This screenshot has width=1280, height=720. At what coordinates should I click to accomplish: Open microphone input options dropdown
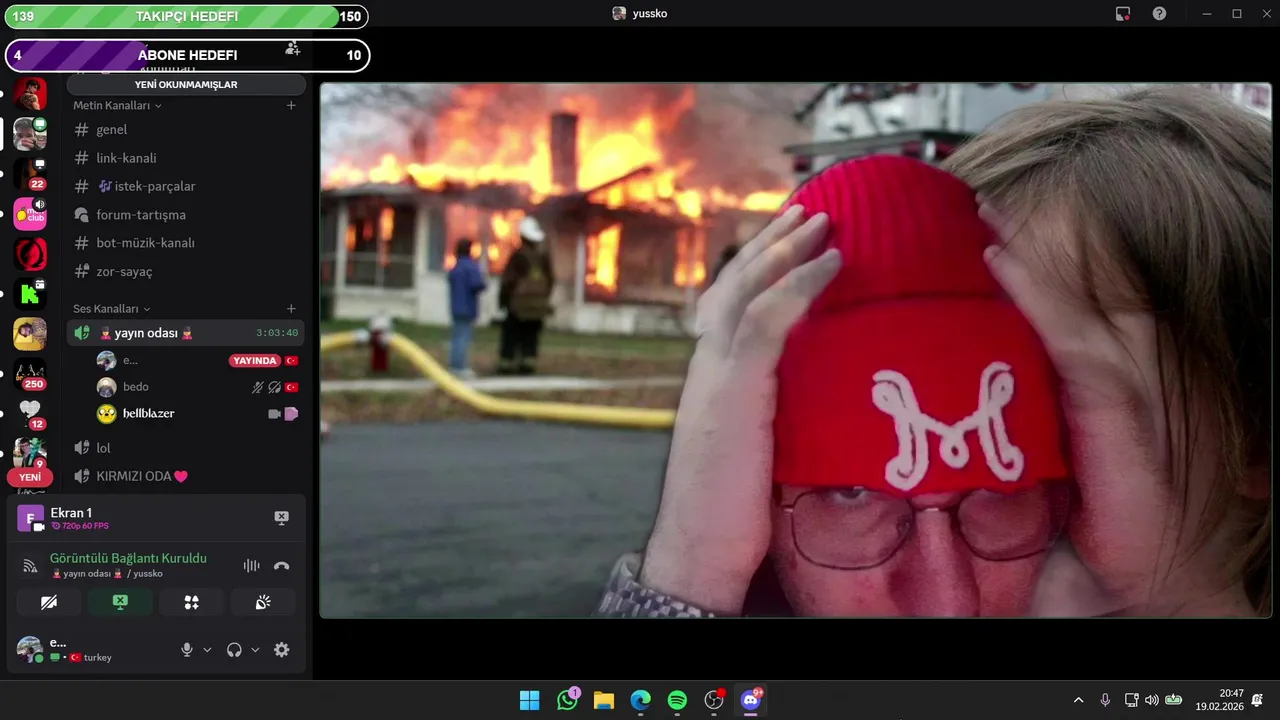pyautogui.click(x=208, y=650)
